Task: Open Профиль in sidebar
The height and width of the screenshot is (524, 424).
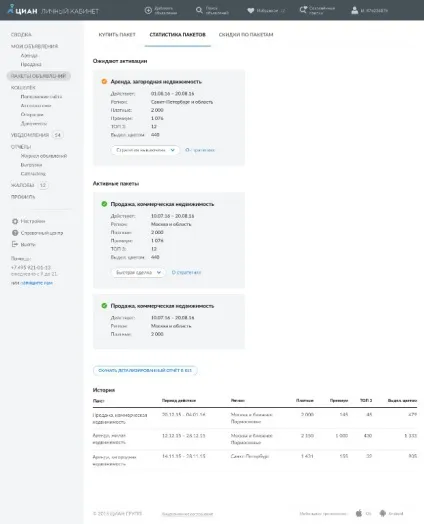Action: pos(23,197)
